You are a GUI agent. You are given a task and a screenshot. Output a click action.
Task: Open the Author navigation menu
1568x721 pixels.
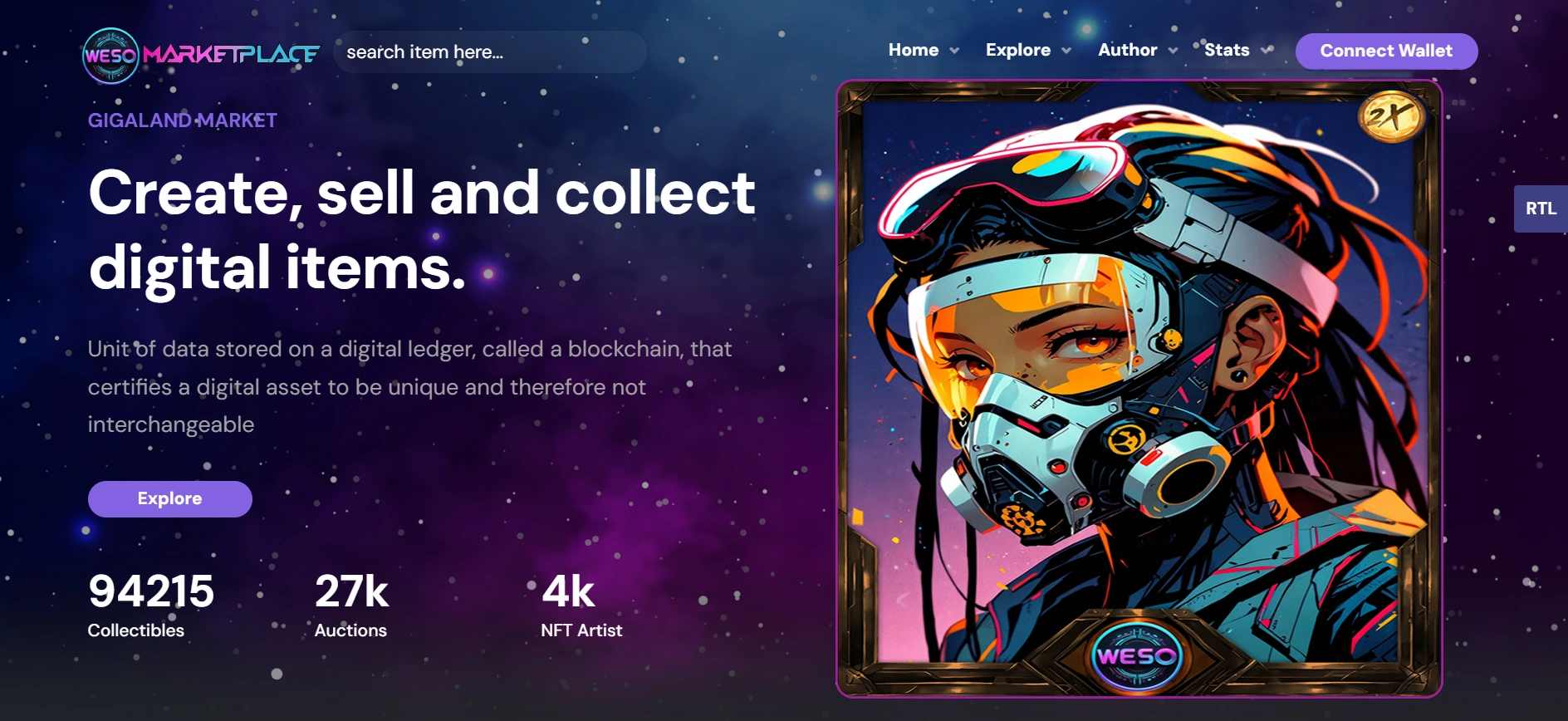(1127, 50)
